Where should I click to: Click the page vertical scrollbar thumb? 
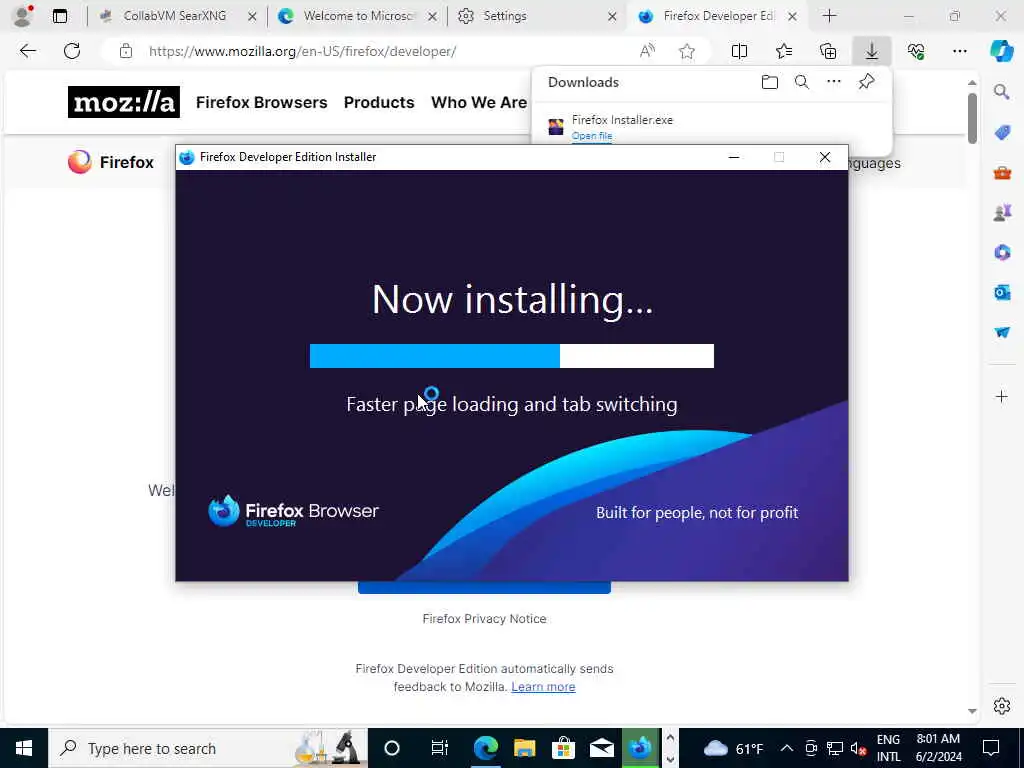[972, 118]
